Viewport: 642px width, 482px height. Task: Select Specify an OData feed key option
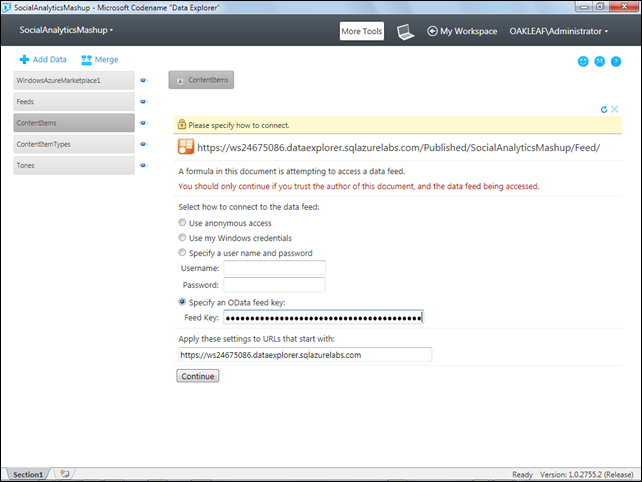[x=182, y=302]
